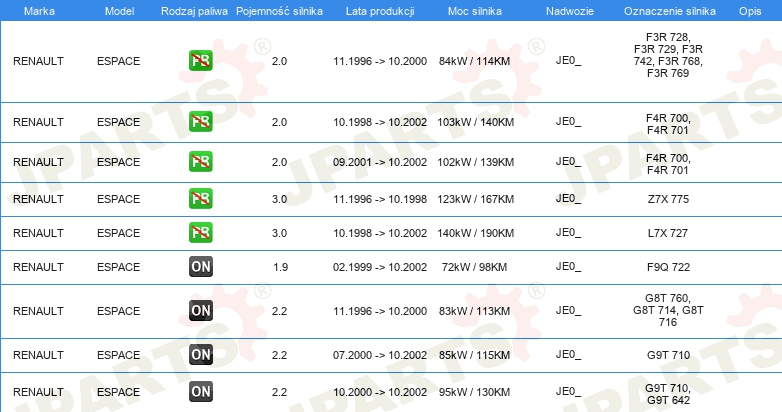This screenshot has height=412, width=782.
Task: Select the 95kW / 130KM power cell
Action: point(474,392)
